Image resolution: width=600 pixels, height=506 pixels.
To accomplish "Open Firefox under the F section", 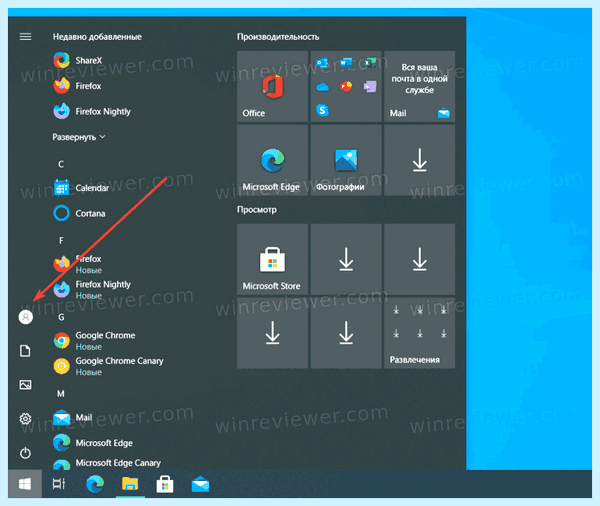I will [78, 264].
